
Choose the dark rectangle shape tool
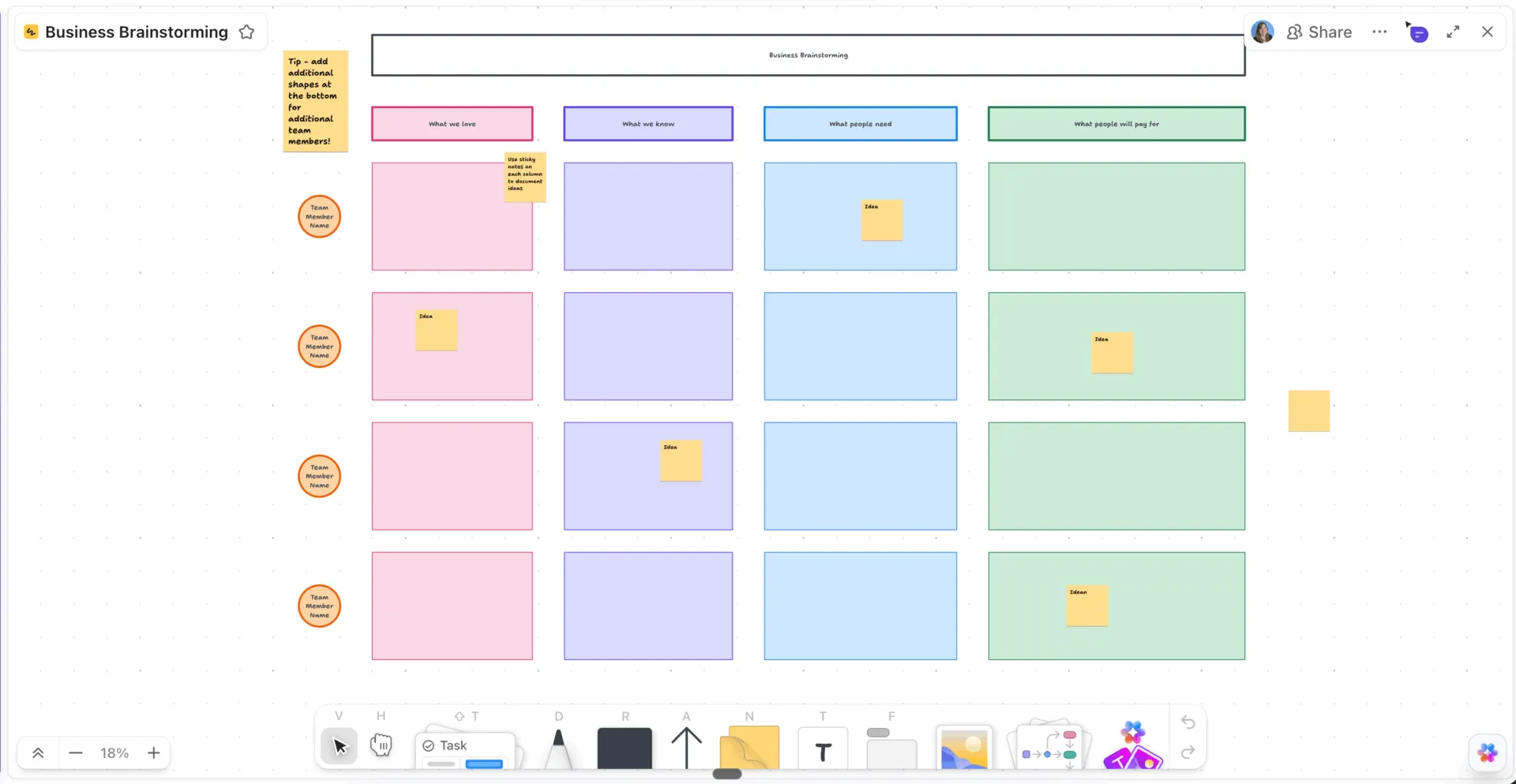click(x=625, y=748)
